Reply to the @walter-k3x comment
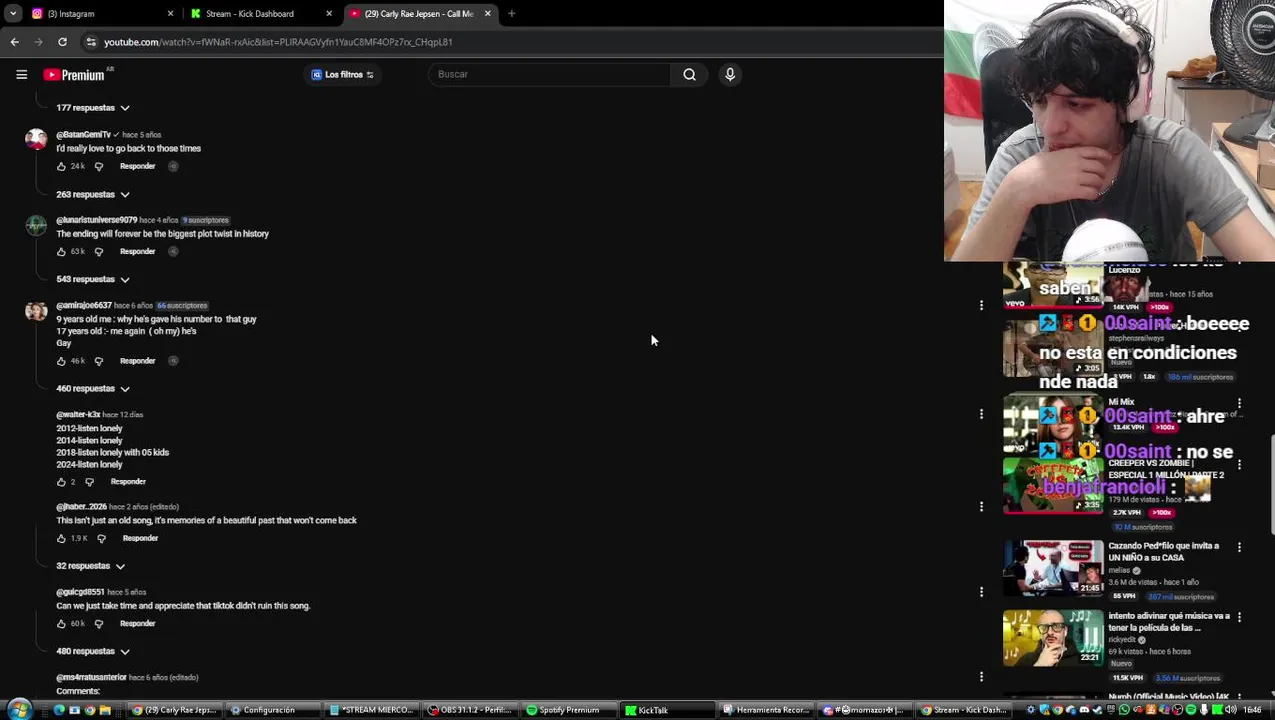The image size is (1275, 720). point(128,482)
